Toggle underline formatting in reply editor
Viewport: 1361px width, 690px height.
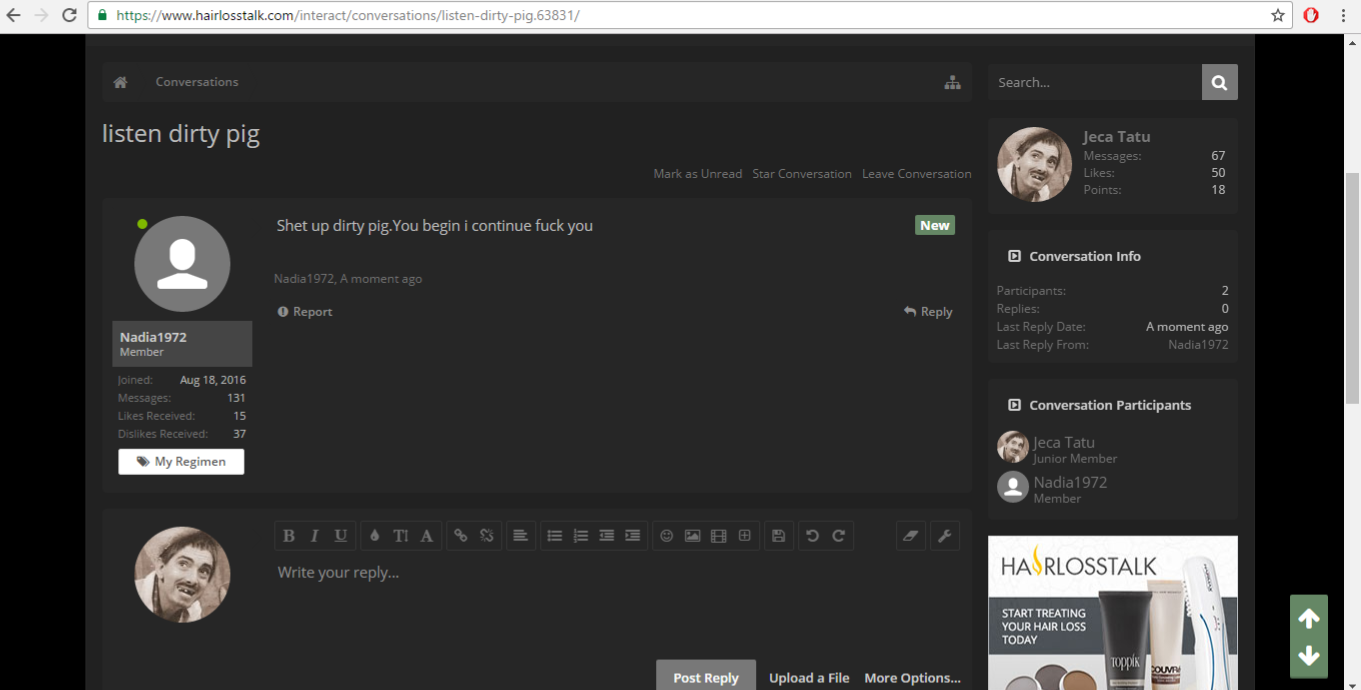coord(340,536)
